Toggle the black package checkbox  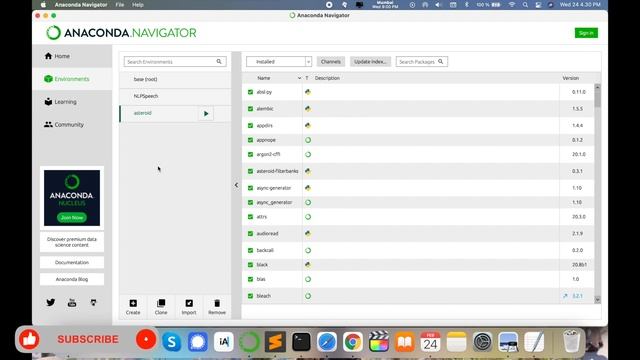250,265
